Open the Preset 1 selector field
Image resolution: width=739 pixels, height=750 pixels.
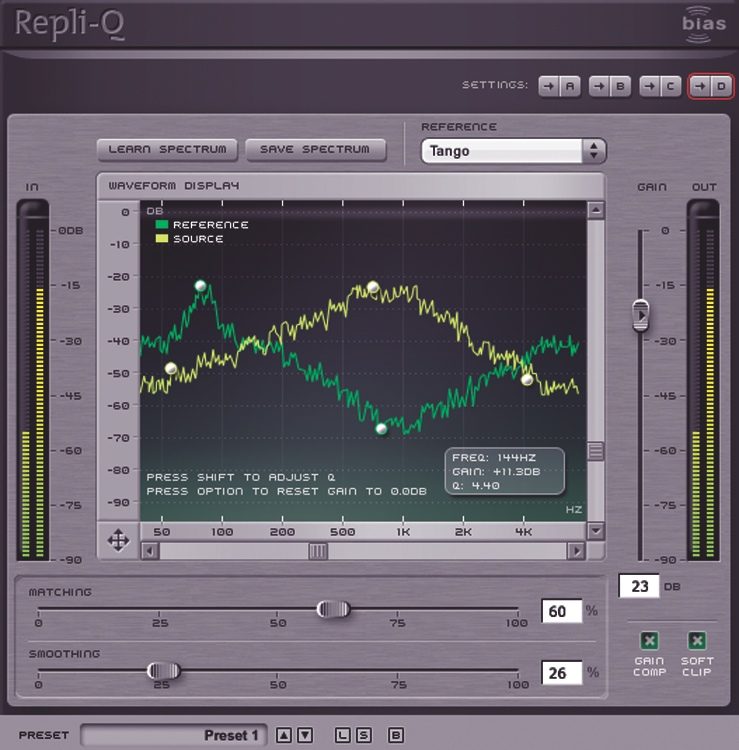click(174, 735)
